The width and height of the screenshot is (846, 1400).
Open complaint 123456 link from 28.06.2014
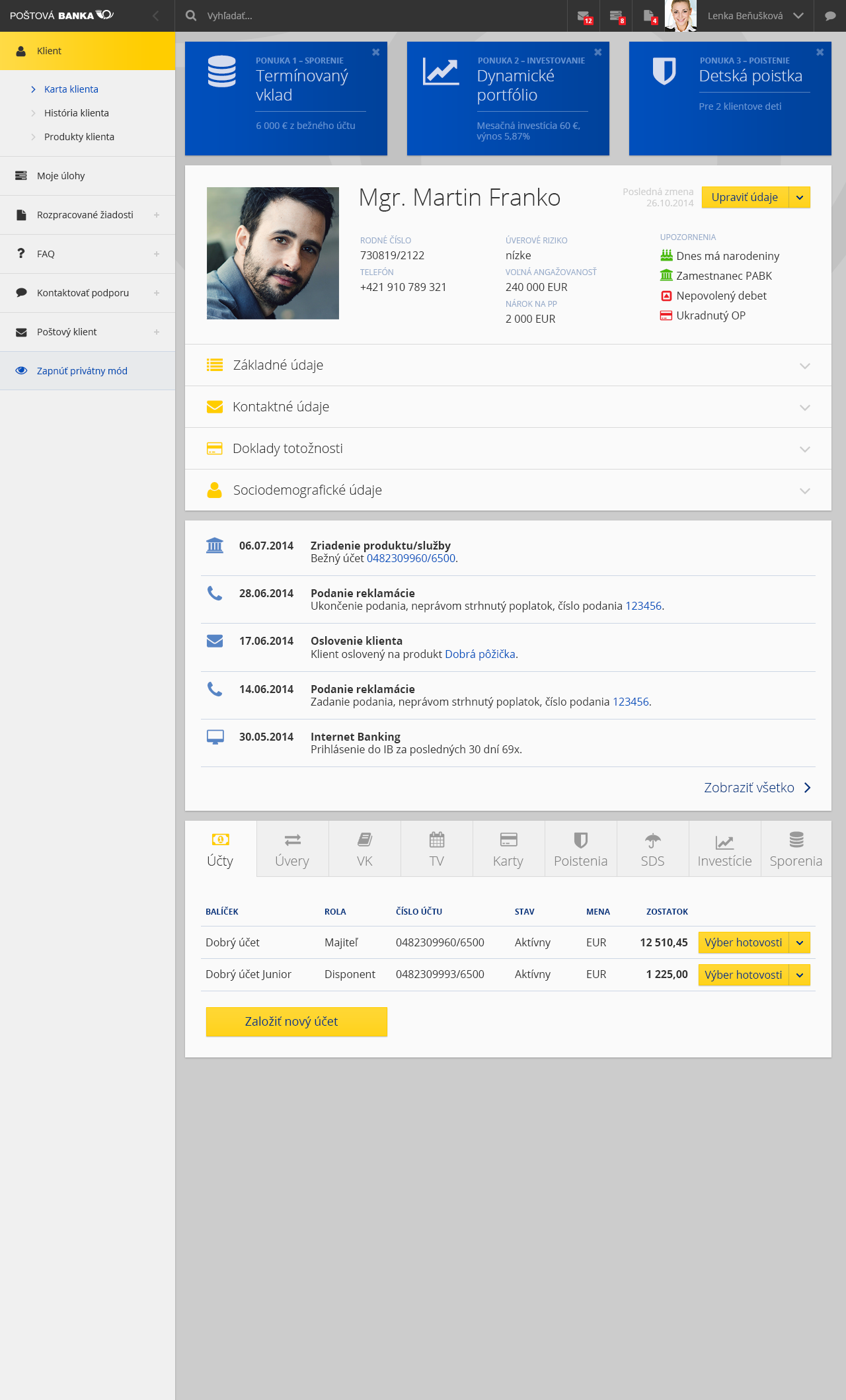click(x=644, y=606)
